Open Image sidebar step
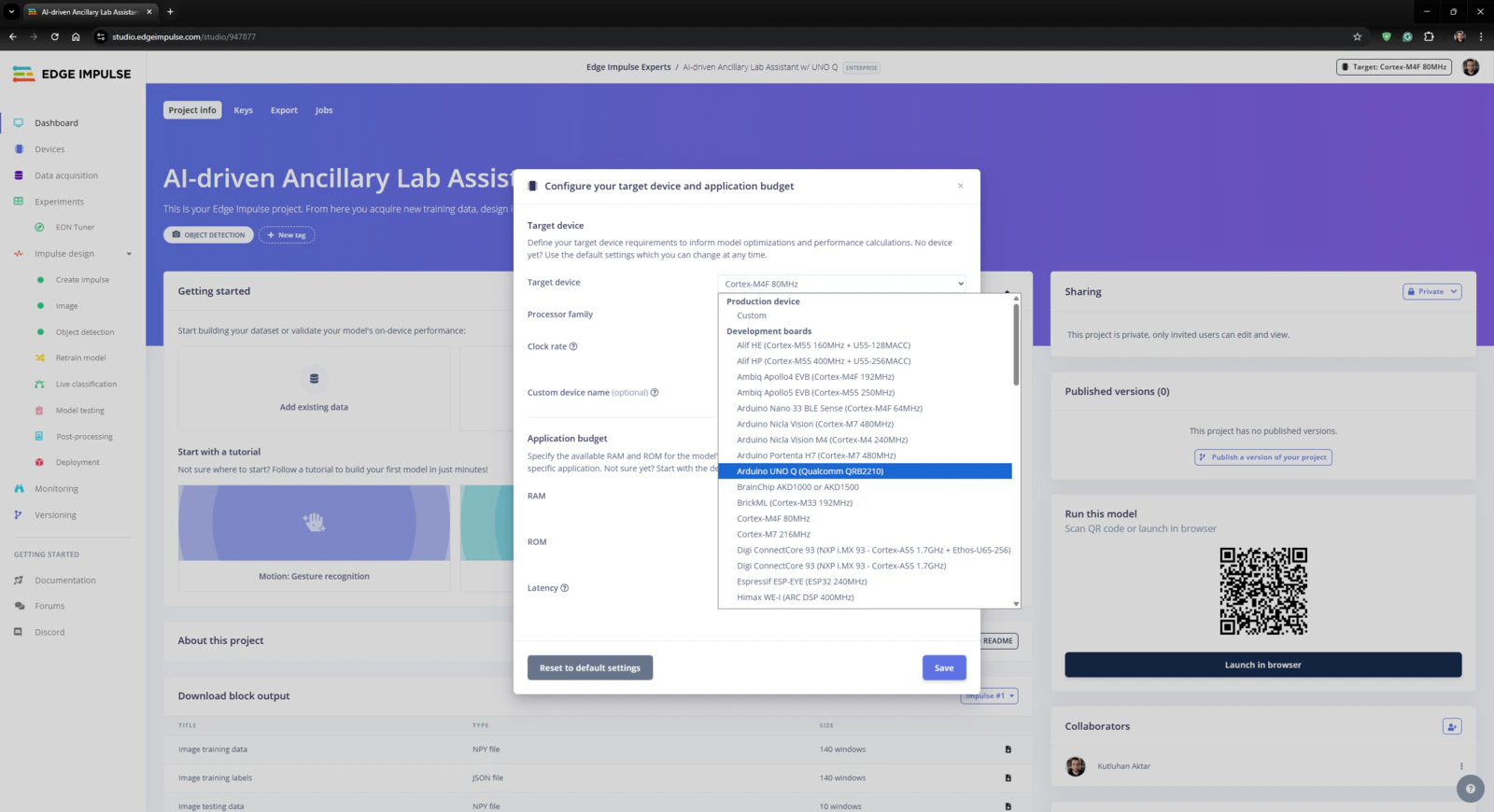Image resolution: width=1494 pixels, height=812 pixels. pyautogui.click(x=66, y=306)
